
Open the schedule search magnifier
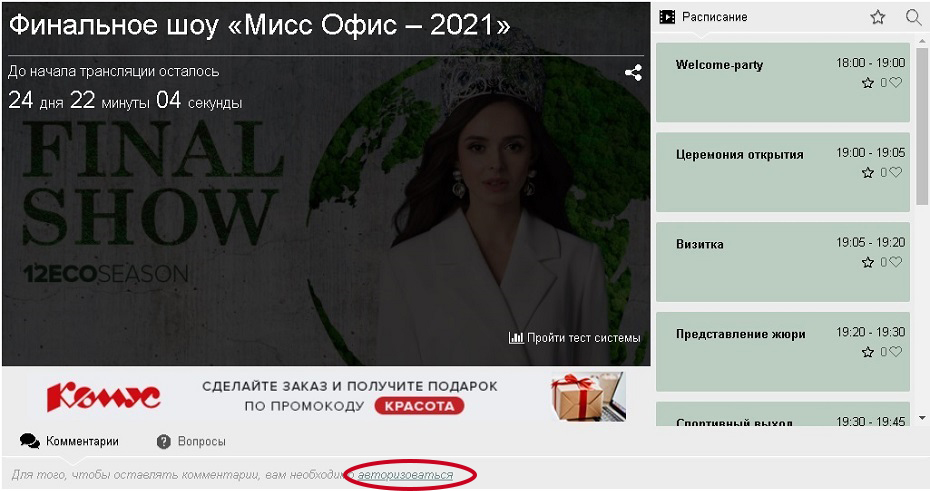[x=913, y=17]
